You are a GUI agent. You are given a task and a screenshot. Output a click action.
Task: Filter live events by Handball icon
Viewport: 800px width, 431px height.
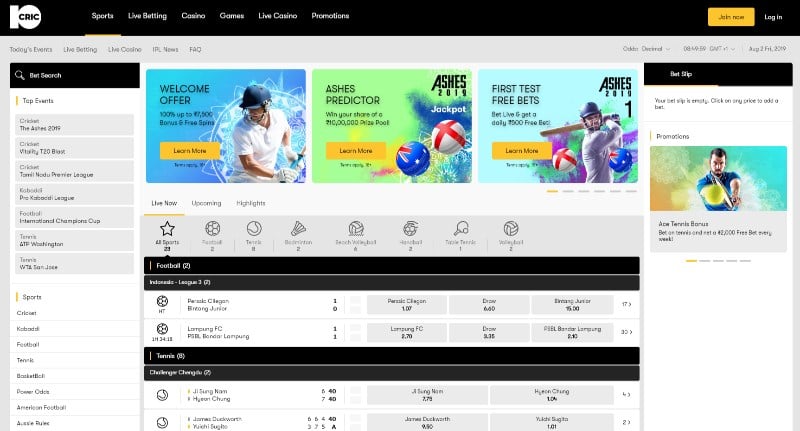tap(410, 228)
